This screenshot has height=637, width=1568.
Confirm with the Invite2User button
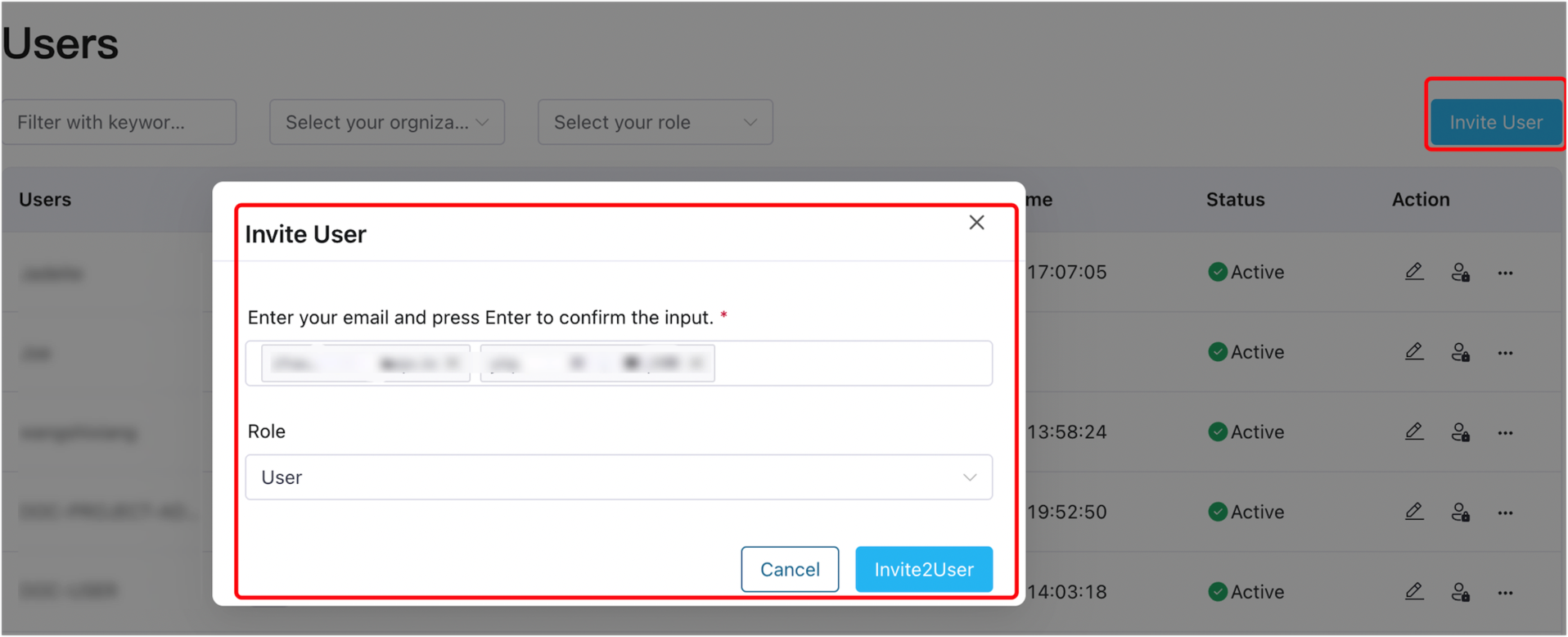pyautogui.click(x=923, y=569)
